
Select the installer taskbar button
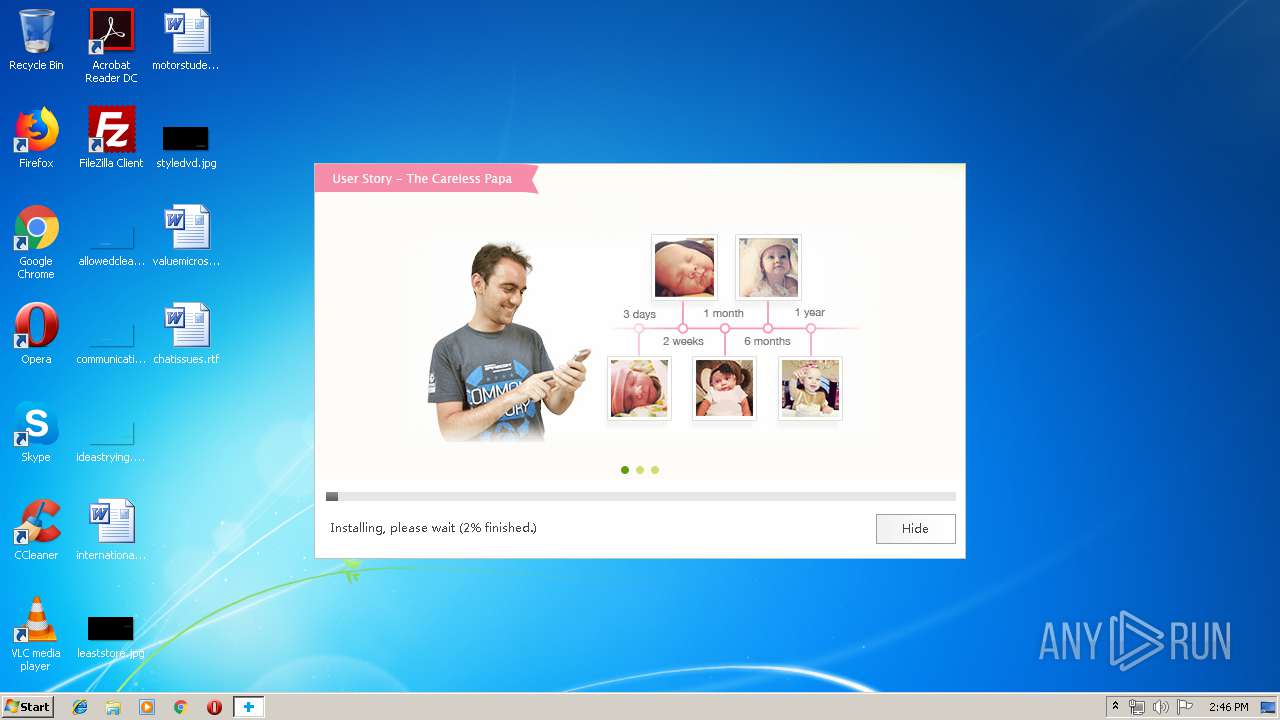(x=248, y=707)
